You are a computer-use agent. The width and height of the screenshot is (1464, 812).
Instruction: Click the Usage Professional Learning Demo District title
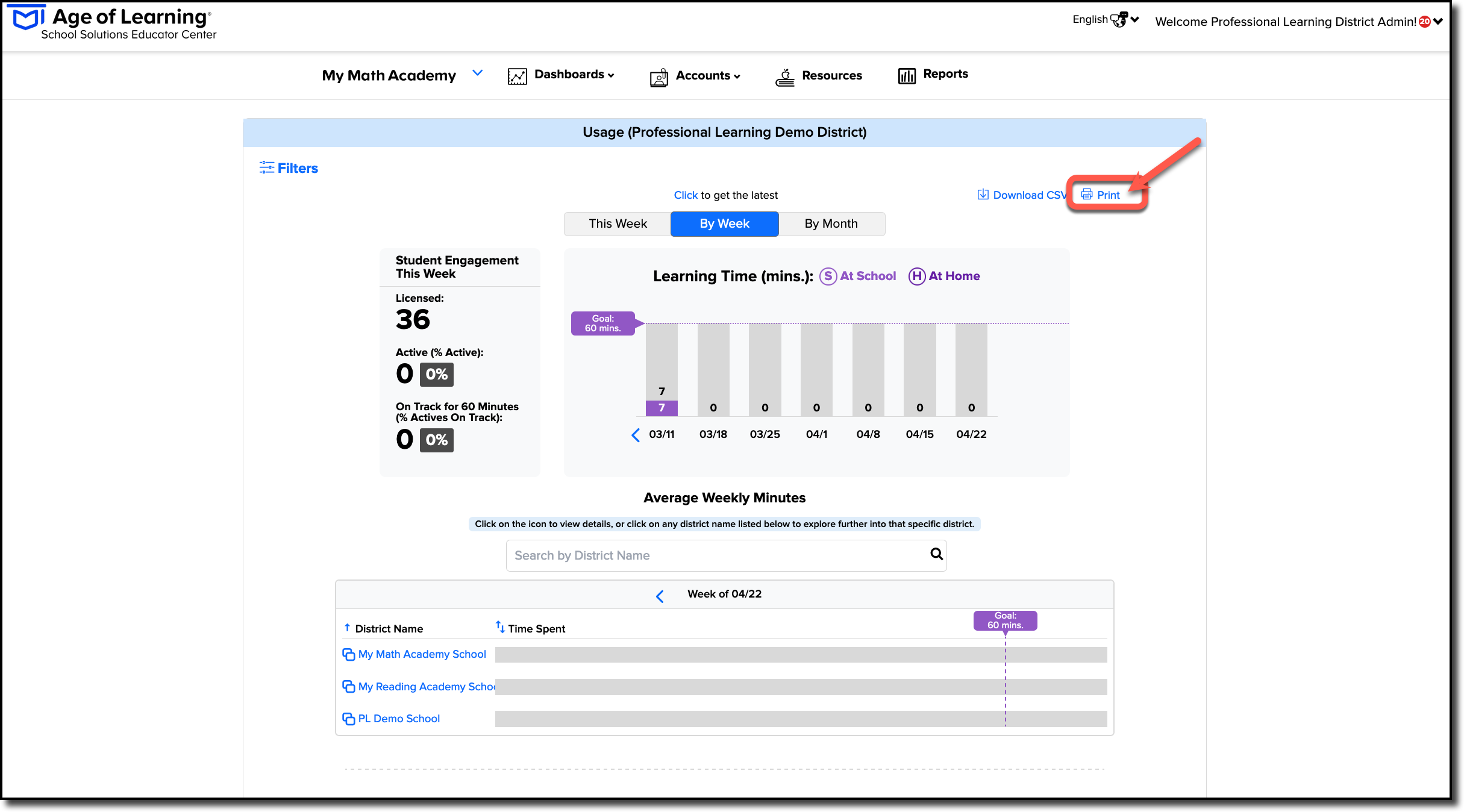coord(724,133)
